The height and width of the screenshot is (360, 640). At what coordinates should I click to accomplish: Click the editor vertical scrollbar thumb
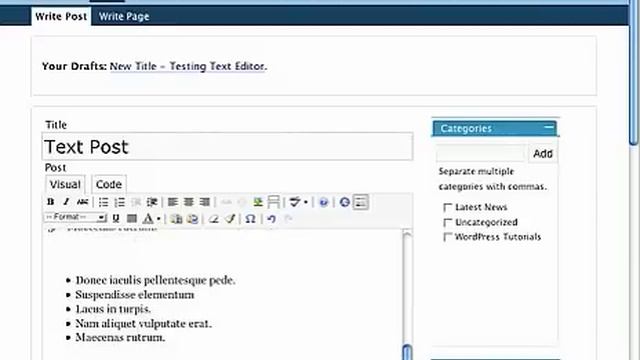(x=407, y=352)
